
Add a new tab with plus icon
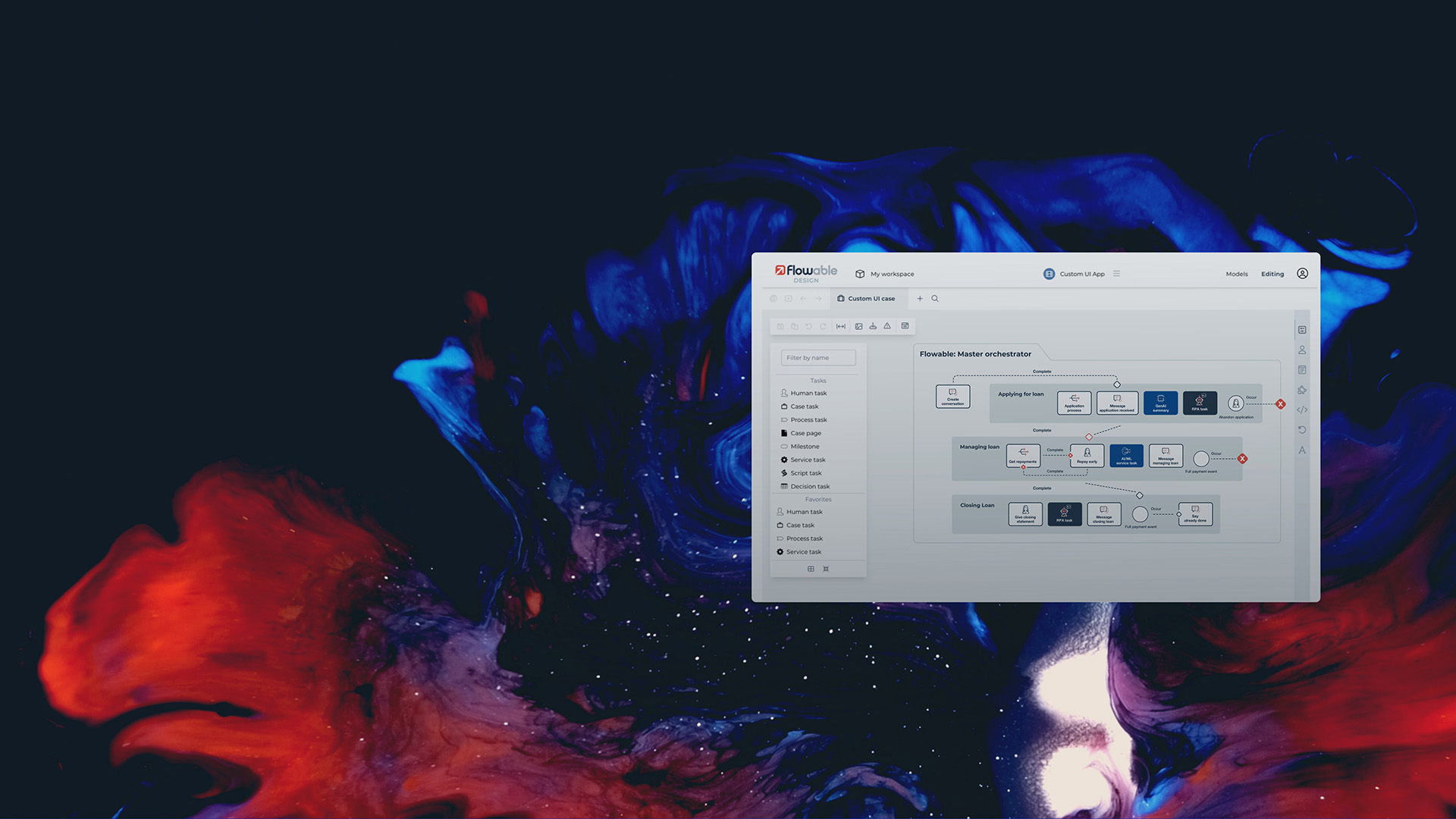(920, 299)
